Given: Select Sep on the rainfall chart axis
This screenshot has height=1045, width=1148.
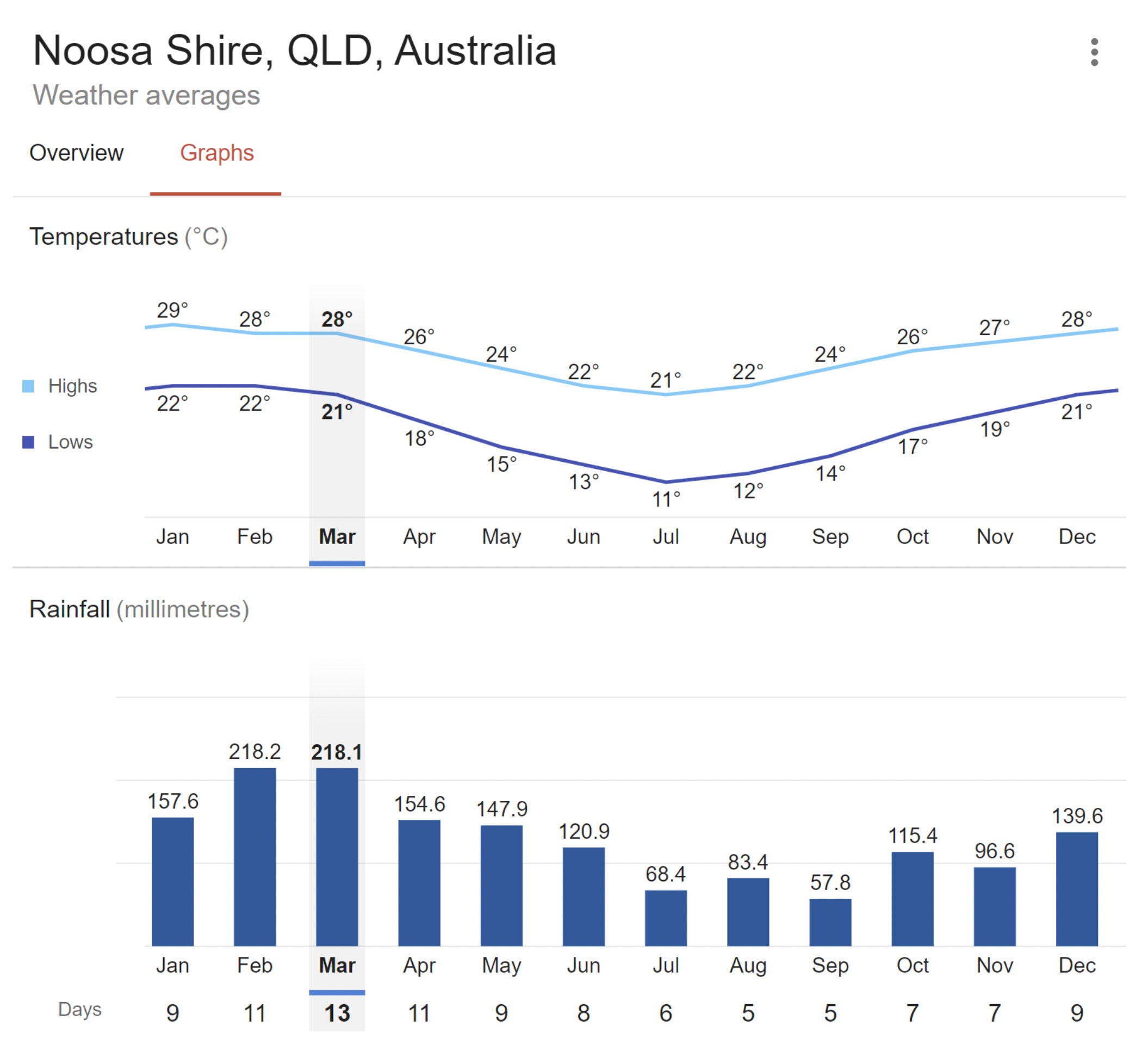Looking at the screenshot, I should 830,966.
